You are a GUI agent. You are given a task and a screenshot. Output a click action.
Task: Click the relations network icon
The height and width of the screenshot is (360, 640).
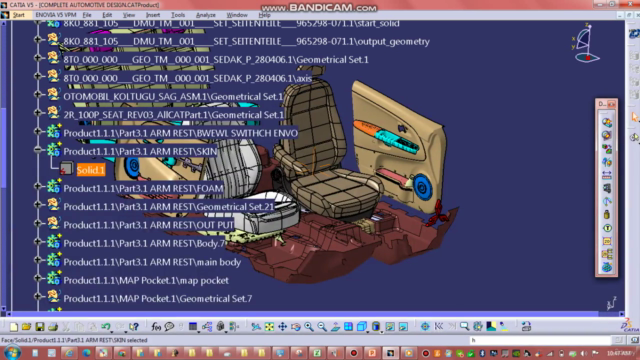207,327
